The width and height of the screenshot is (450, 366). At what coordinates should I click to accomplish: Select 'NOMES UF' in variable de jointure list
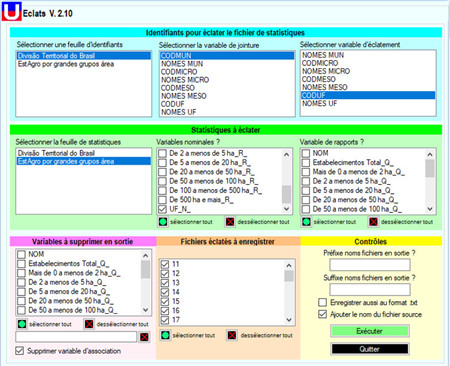coord(227,112)
